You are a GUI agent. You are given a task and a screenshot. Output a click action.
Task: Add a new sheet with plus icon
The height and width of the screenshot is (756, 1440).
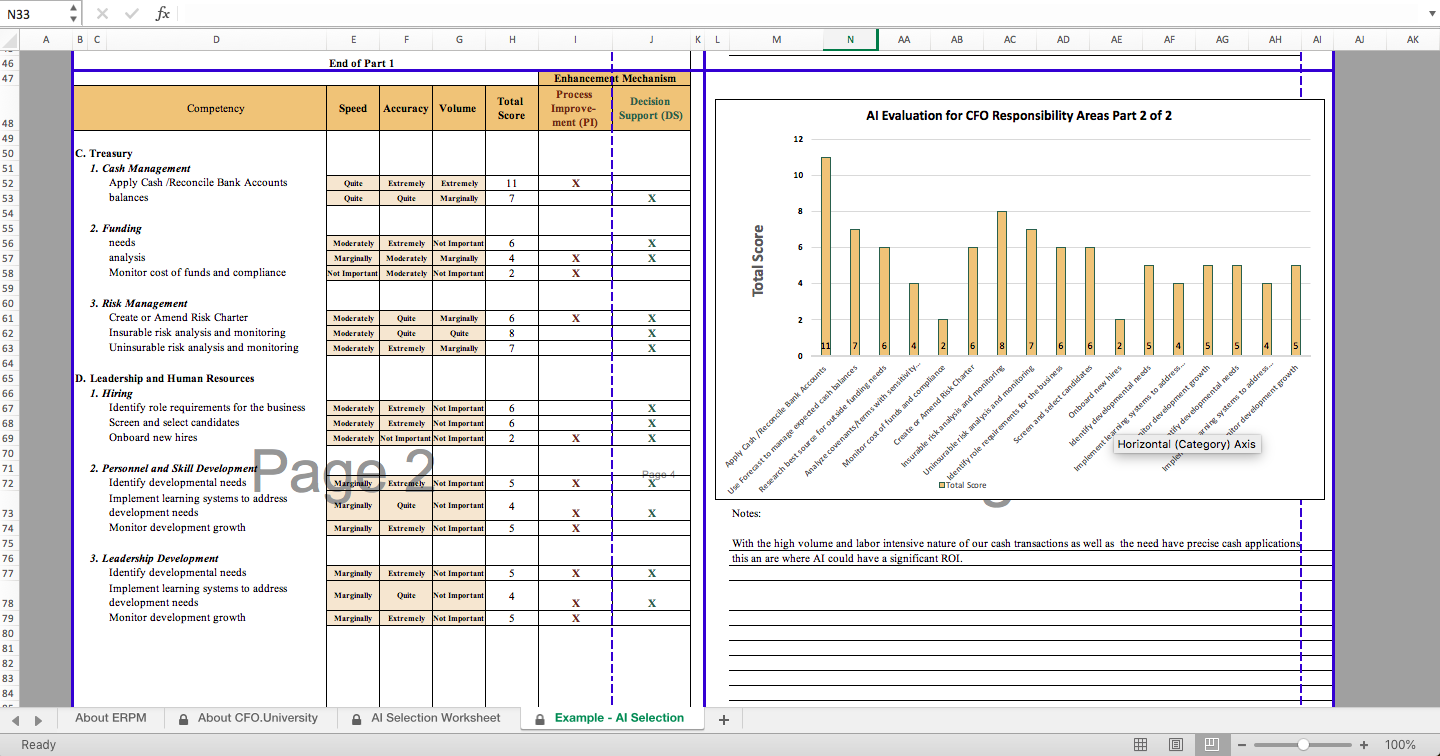tap(724, 719)
